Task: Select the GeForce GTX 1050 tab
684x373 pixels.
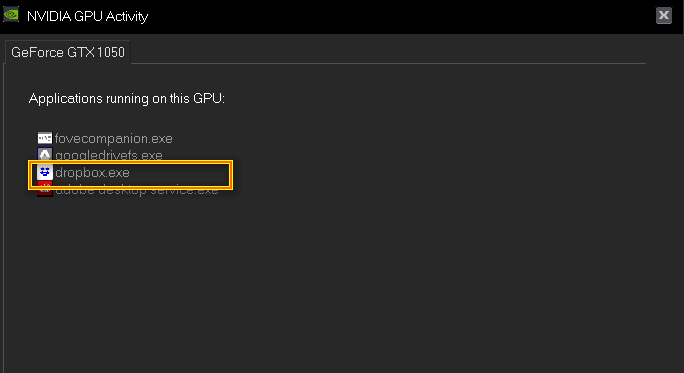Action: click(x=68, y=52)
